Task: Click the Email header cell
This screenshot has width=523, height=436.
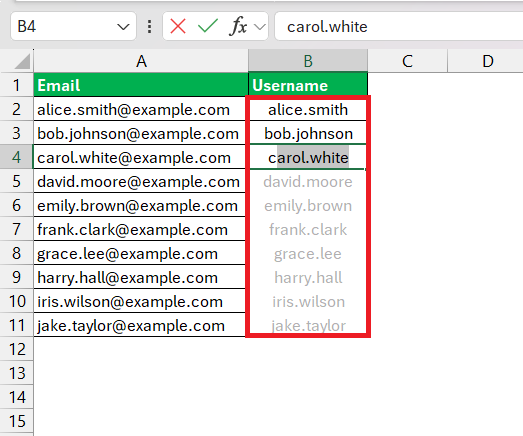Action: coord(141,85)
